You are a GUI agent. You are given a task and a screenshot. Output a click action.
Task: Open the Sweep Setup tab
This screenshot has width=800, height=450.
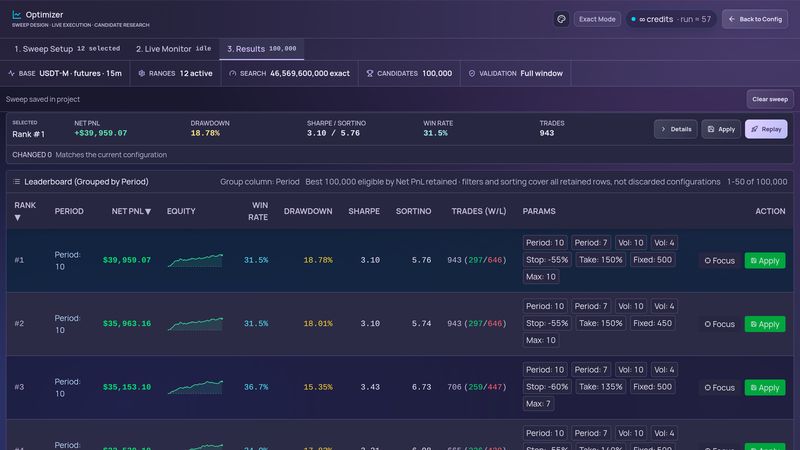coord(67,49)
